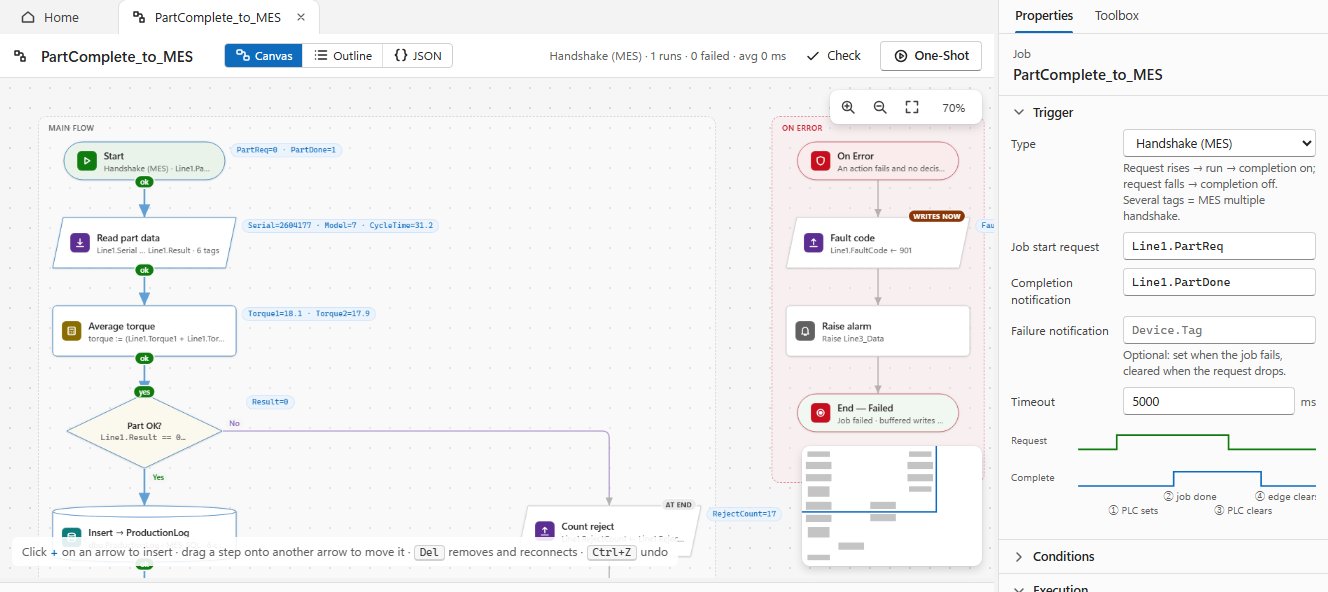Open the Toolbox panel tab
1328x592 pixels.
(x=1116, y=16)
